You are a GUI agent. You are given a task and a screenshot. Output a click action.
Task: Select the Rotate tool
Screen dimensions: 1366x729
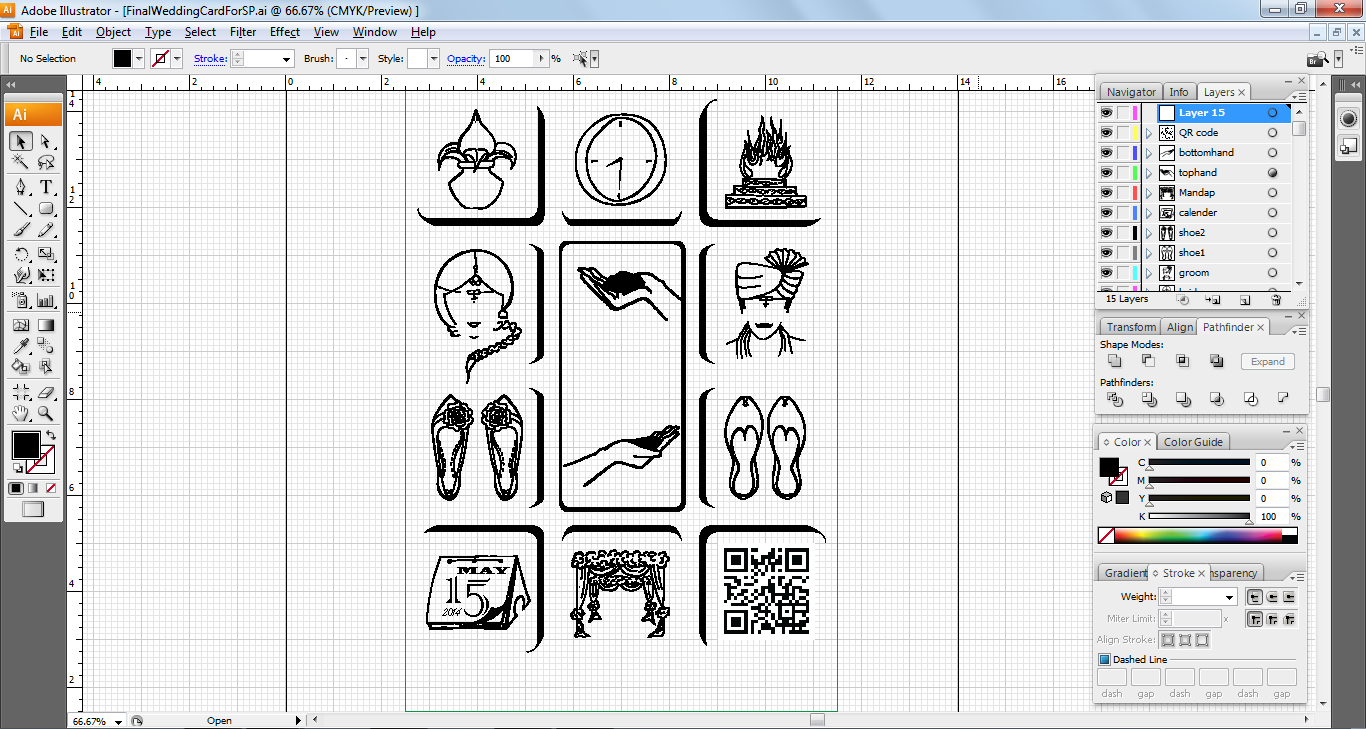pos(21,254)
